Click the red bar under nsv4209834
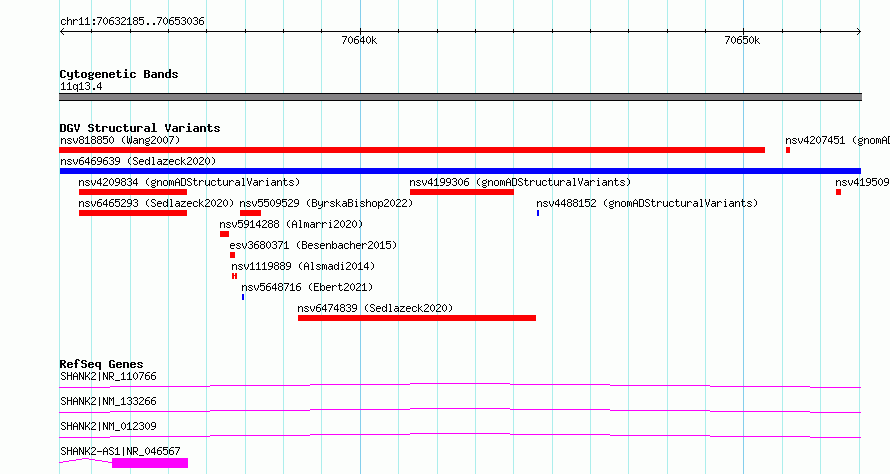The width and height of the screenshot is (890, 474). click(133, 192)
